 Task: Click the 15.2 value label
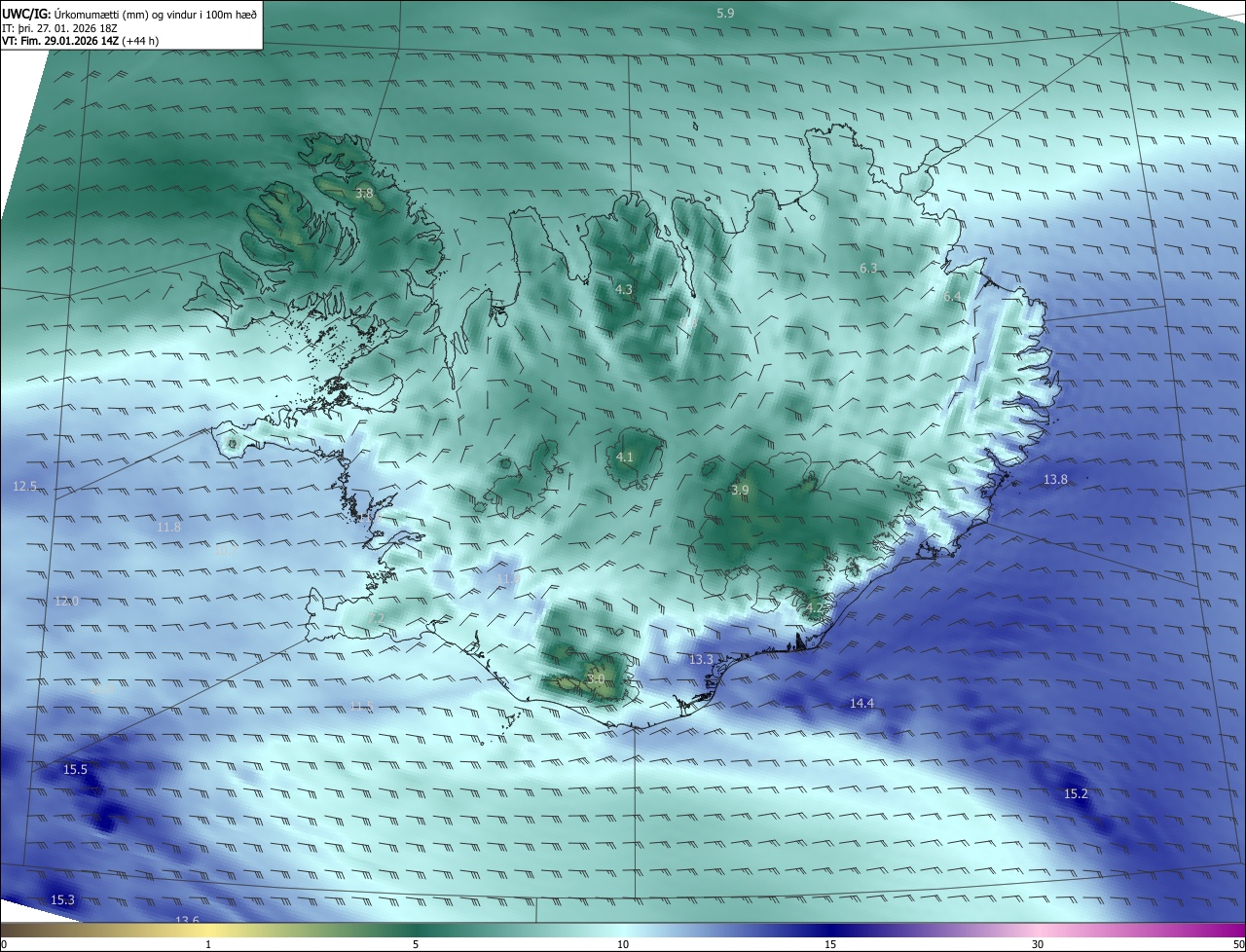1076,794
